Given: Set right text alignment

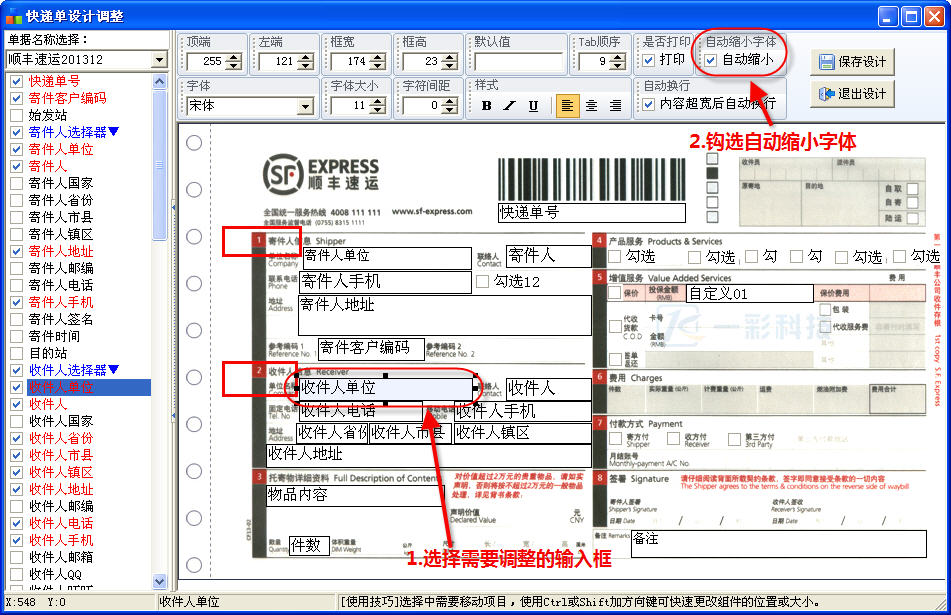Looking at the screenshot, I should click(x=615, y=106).
